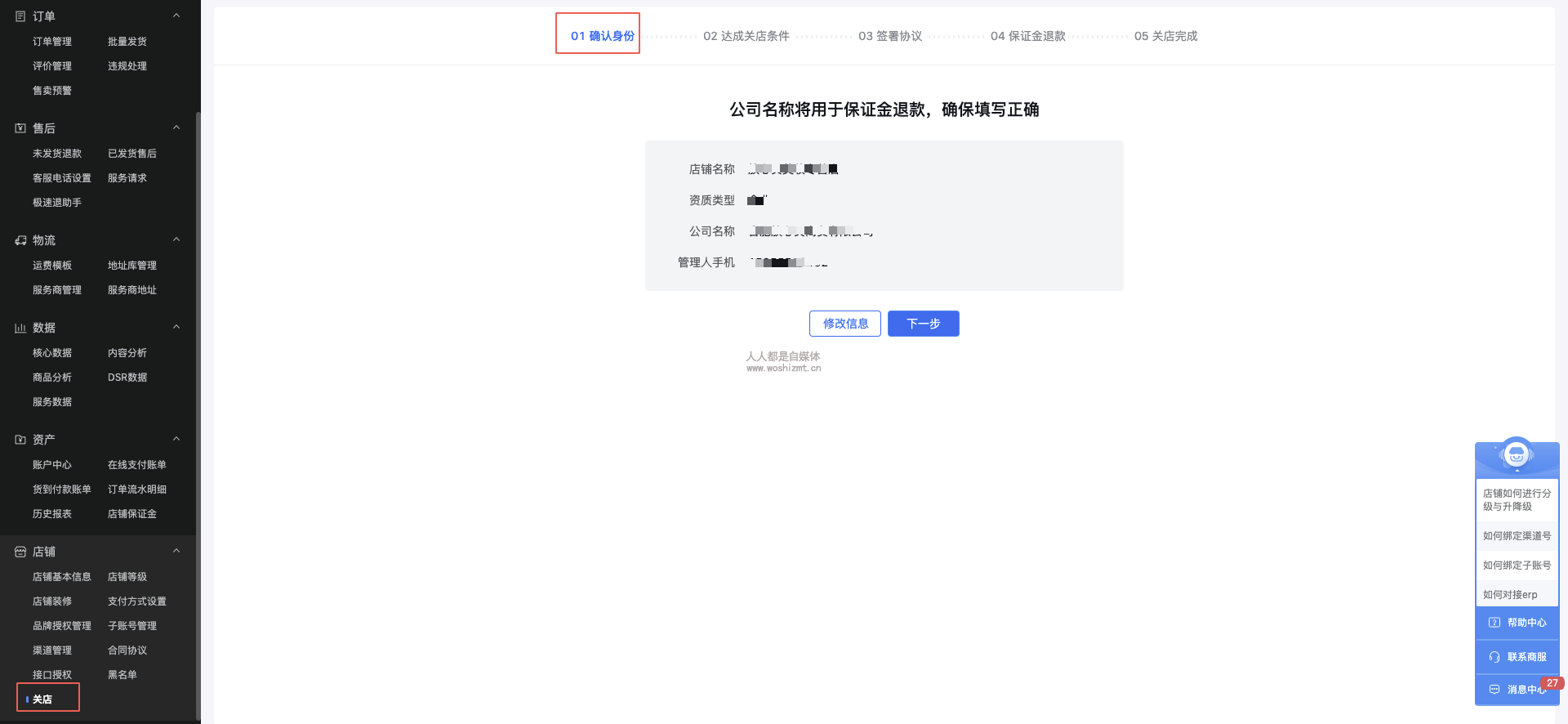Viewport: 1568px width, 724px height.
Task: Click the 帮助中心 question icon
Action: pos(1494,623)
